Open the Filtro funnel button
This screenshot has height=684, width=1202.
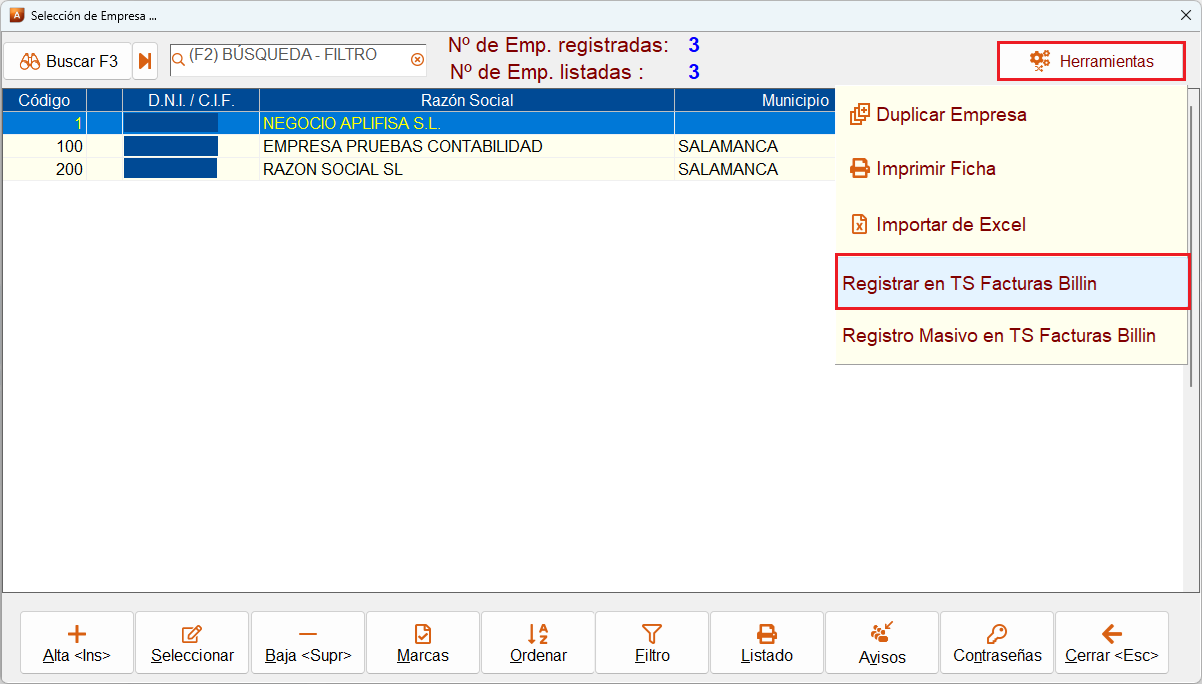pos(652,644)
